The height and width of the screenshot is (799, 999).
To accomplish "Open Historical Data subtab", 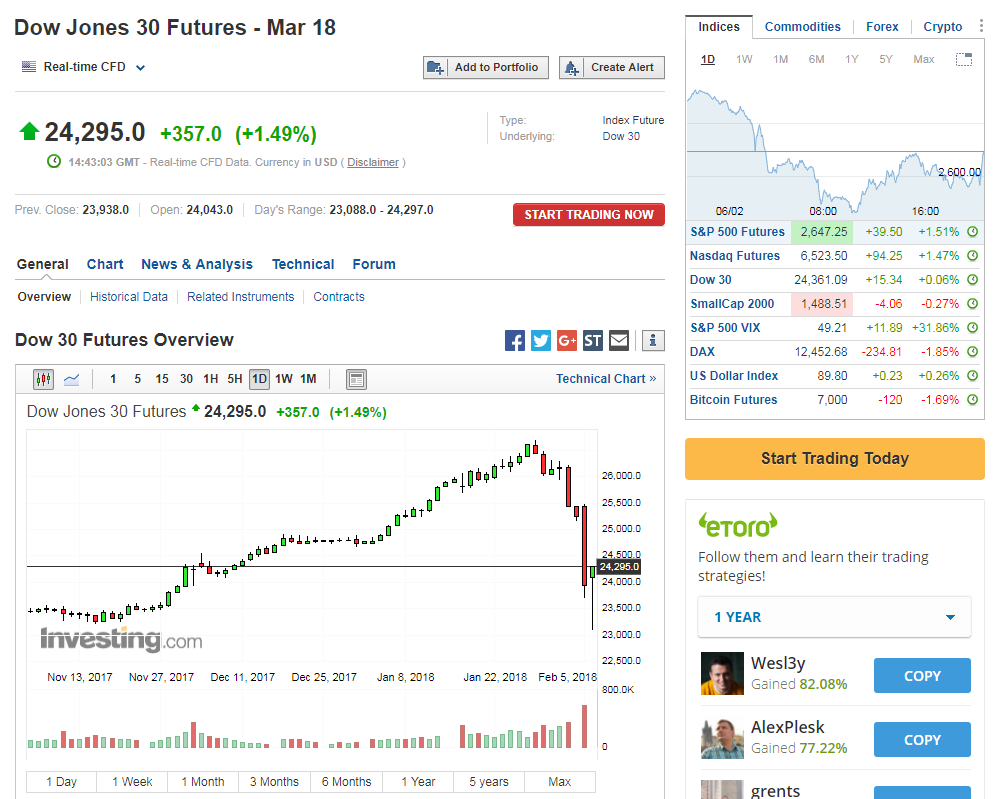I will point(129,297).
